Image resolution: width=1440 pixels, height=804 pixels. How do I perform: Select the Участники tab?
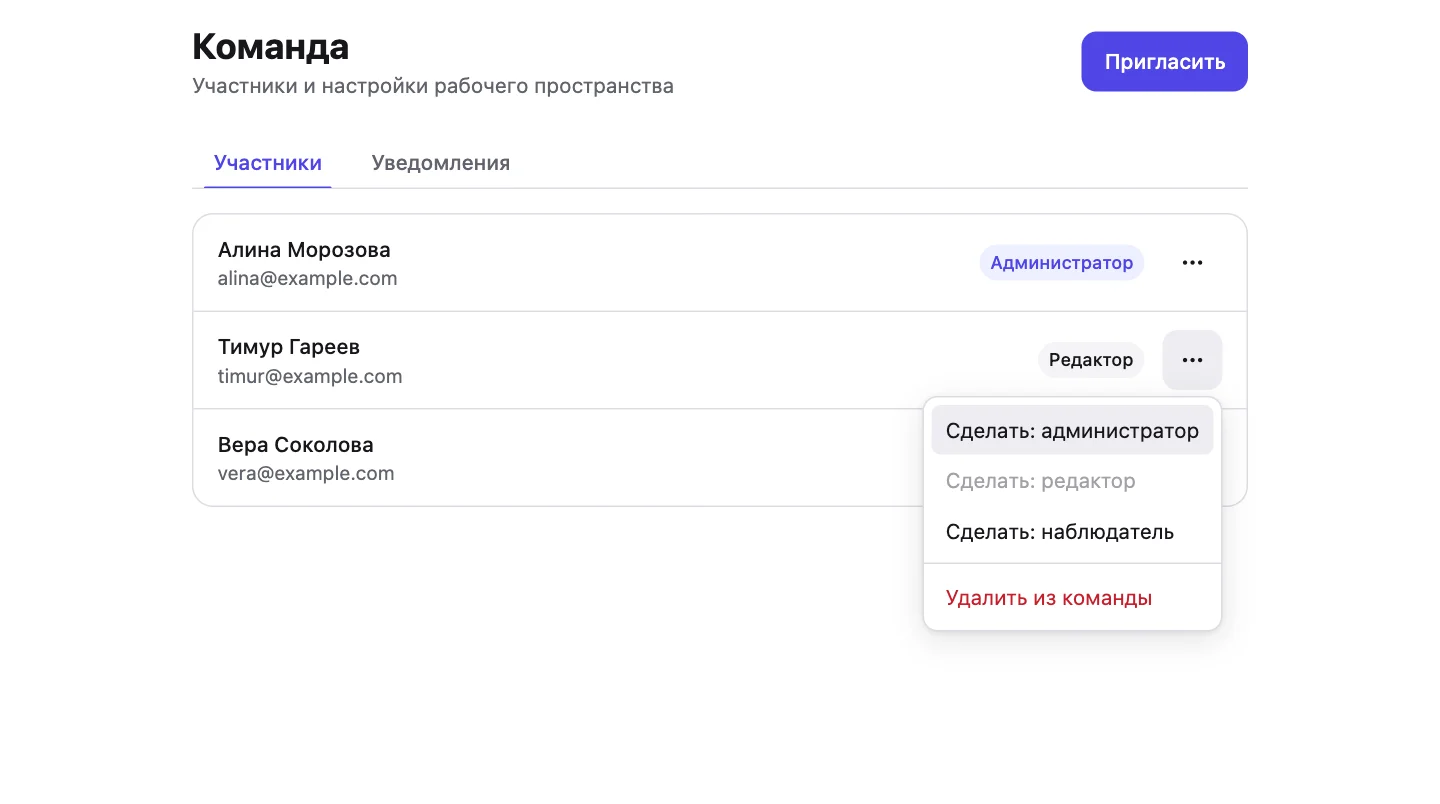tap(268, 163)
